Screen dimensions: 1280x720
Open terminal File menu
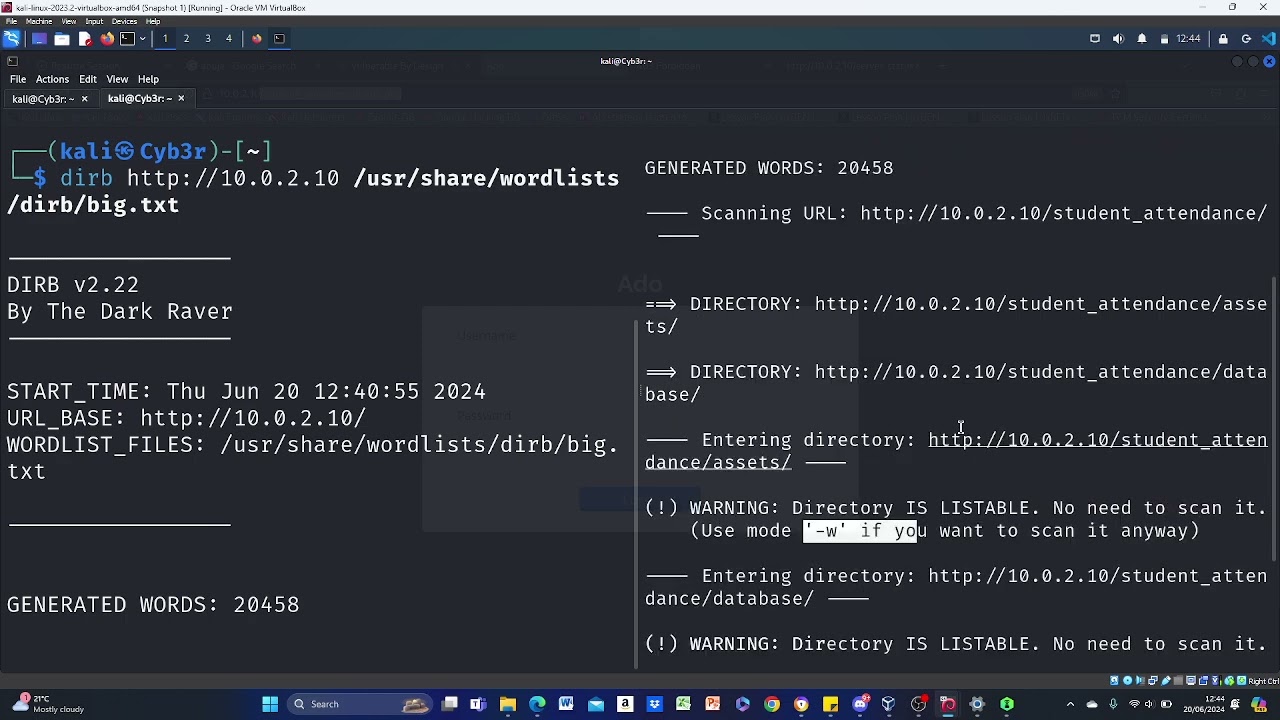pos(18,79)
